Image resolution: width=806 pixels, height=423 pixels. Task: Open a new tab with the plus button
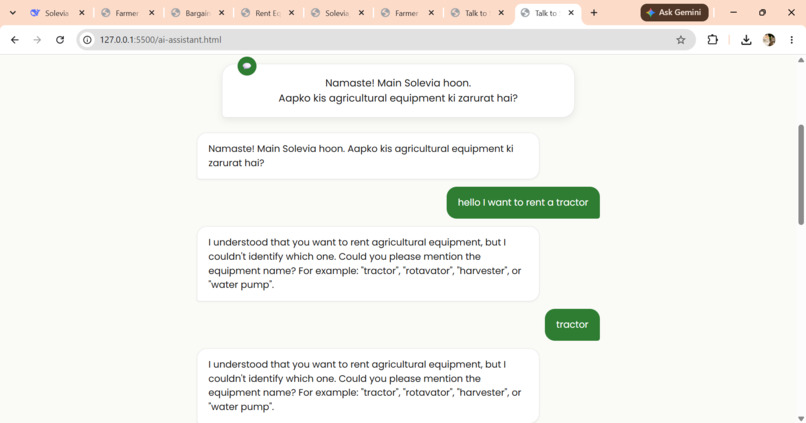point(594,13)
